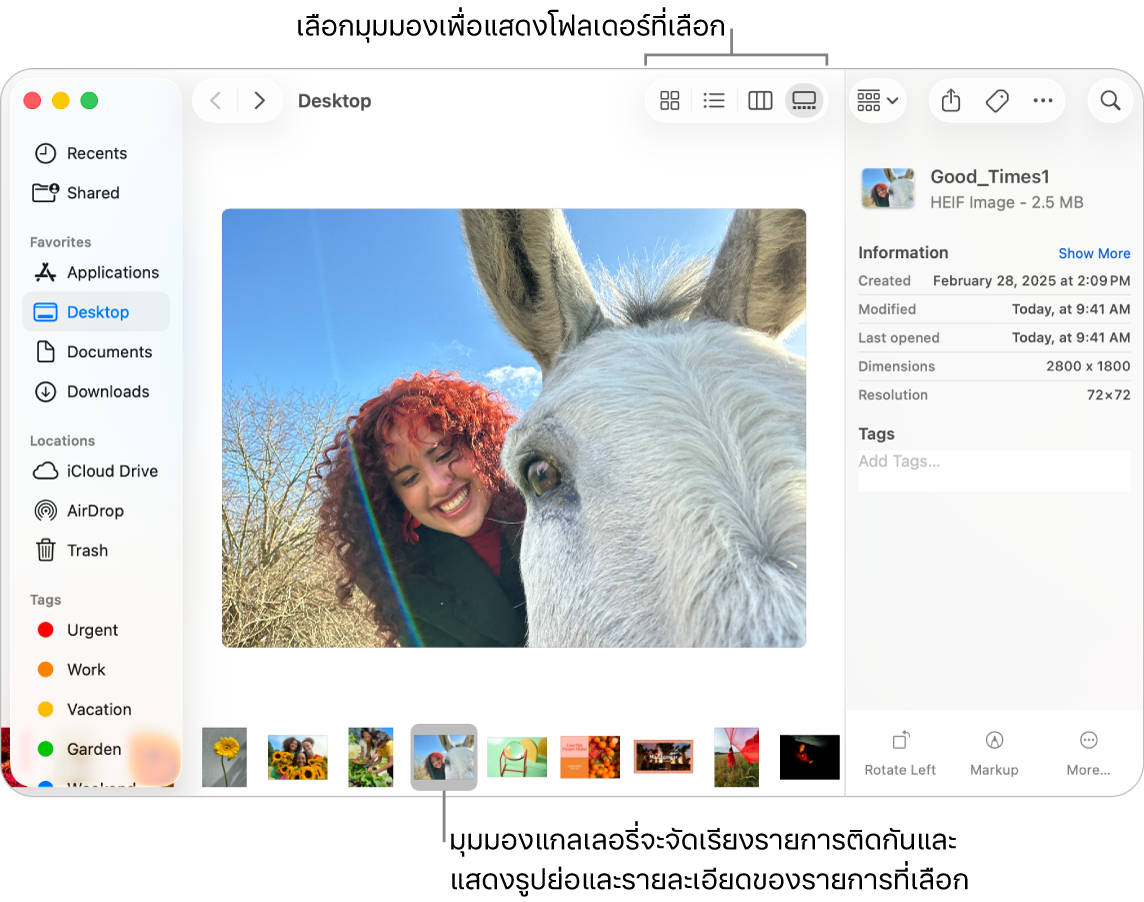Screen dimensions: 1144x902
Task: Select the AirDrop item in the sidebar
Action: point(92,511)
